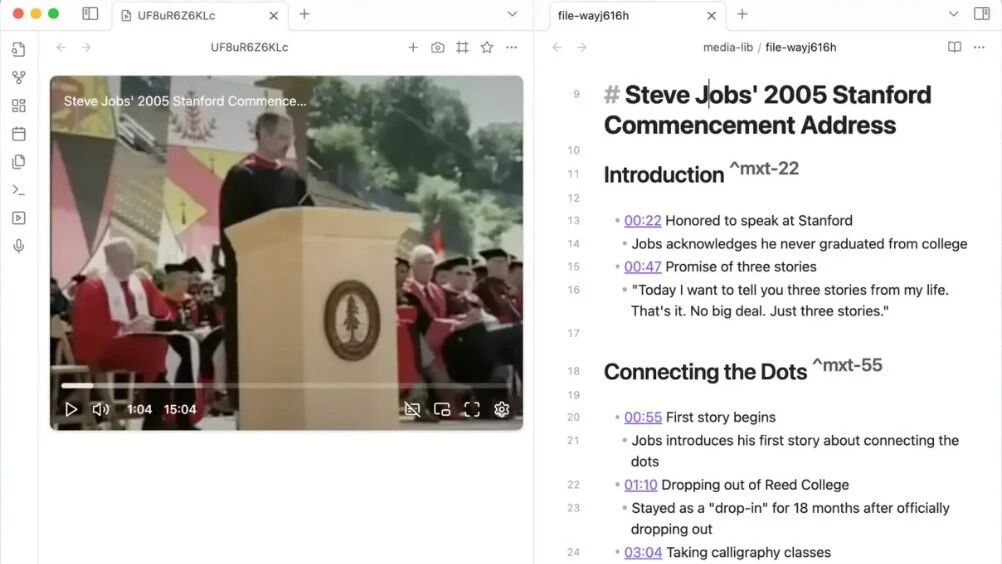Select the UF8uR6Z6KLc tab
The image size is (1002, 564).
click(x=200, y=15)
